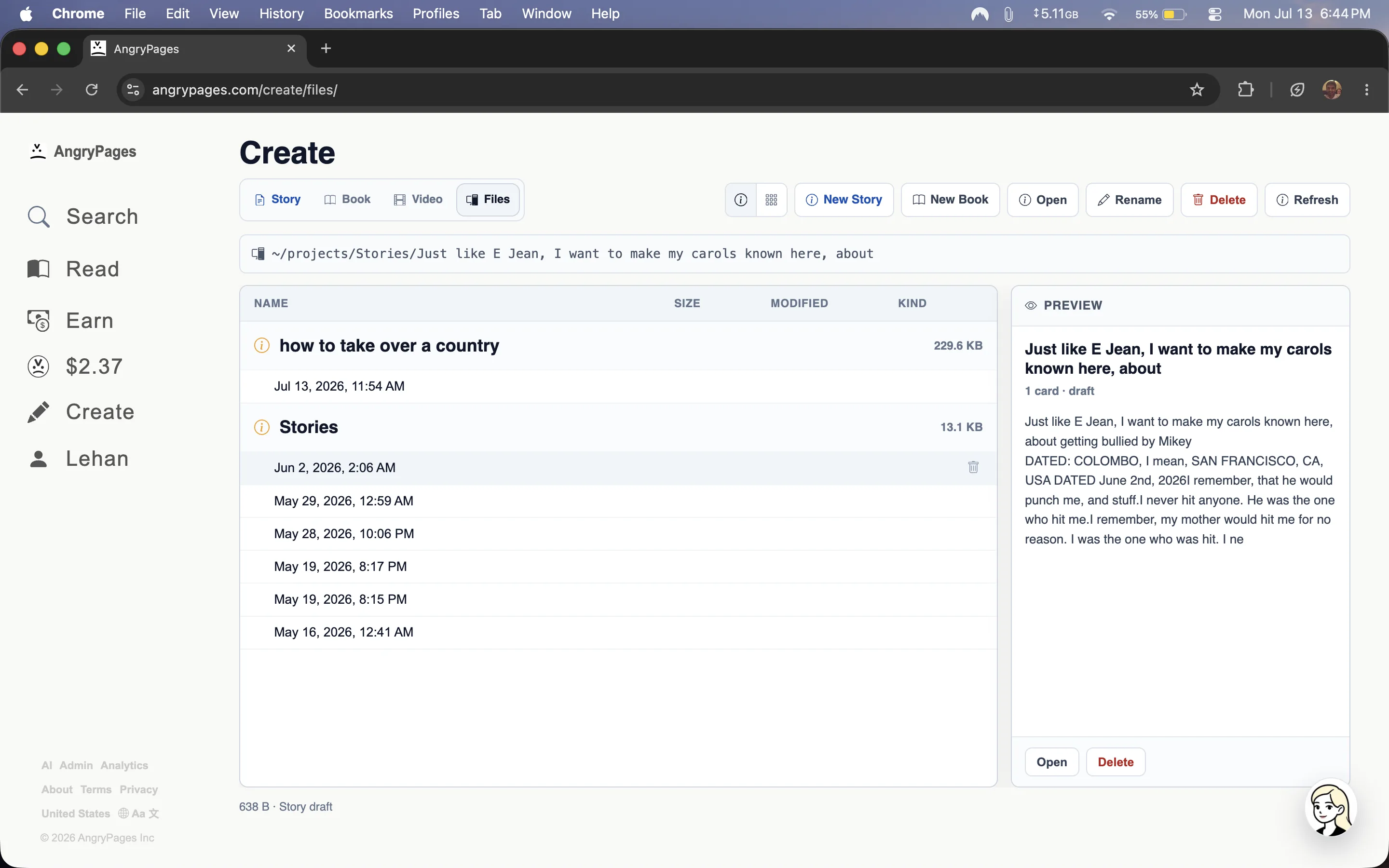Image resolution: width=1389 pixels, height=868 pixels.
Task: Switch to the Story tab
Action: click(278, 199)
